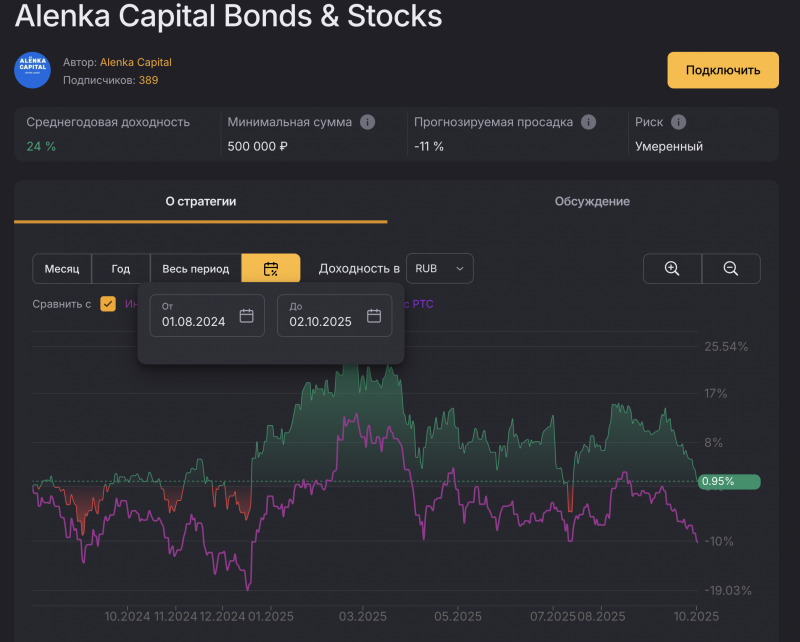The image size is (800, 642).
Task: Switch to the 'О стратегии' tab
Action: pyautogui.click(x=200, y=201)
